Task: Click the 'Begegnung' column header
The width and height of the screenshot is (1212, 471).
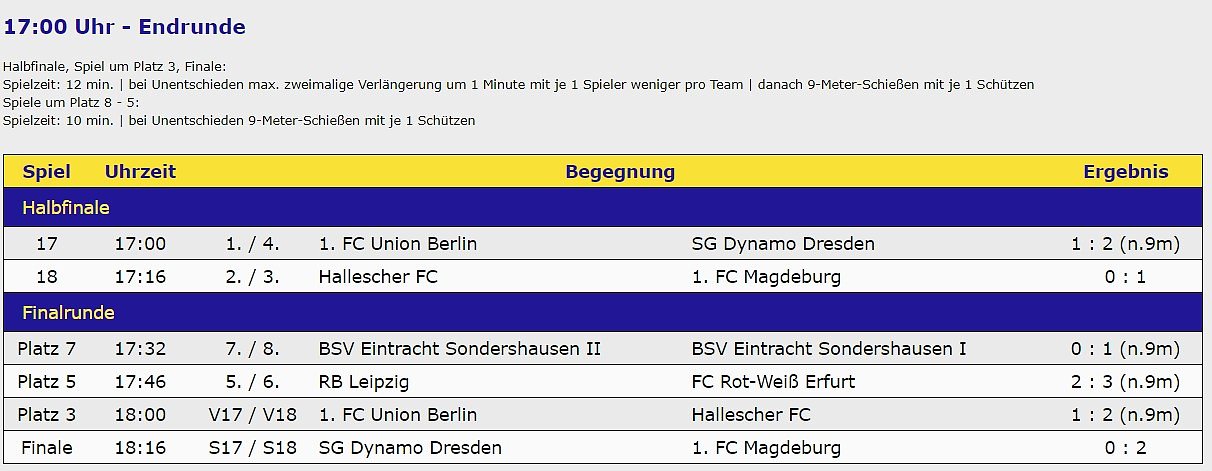Action: pos(620,172)
